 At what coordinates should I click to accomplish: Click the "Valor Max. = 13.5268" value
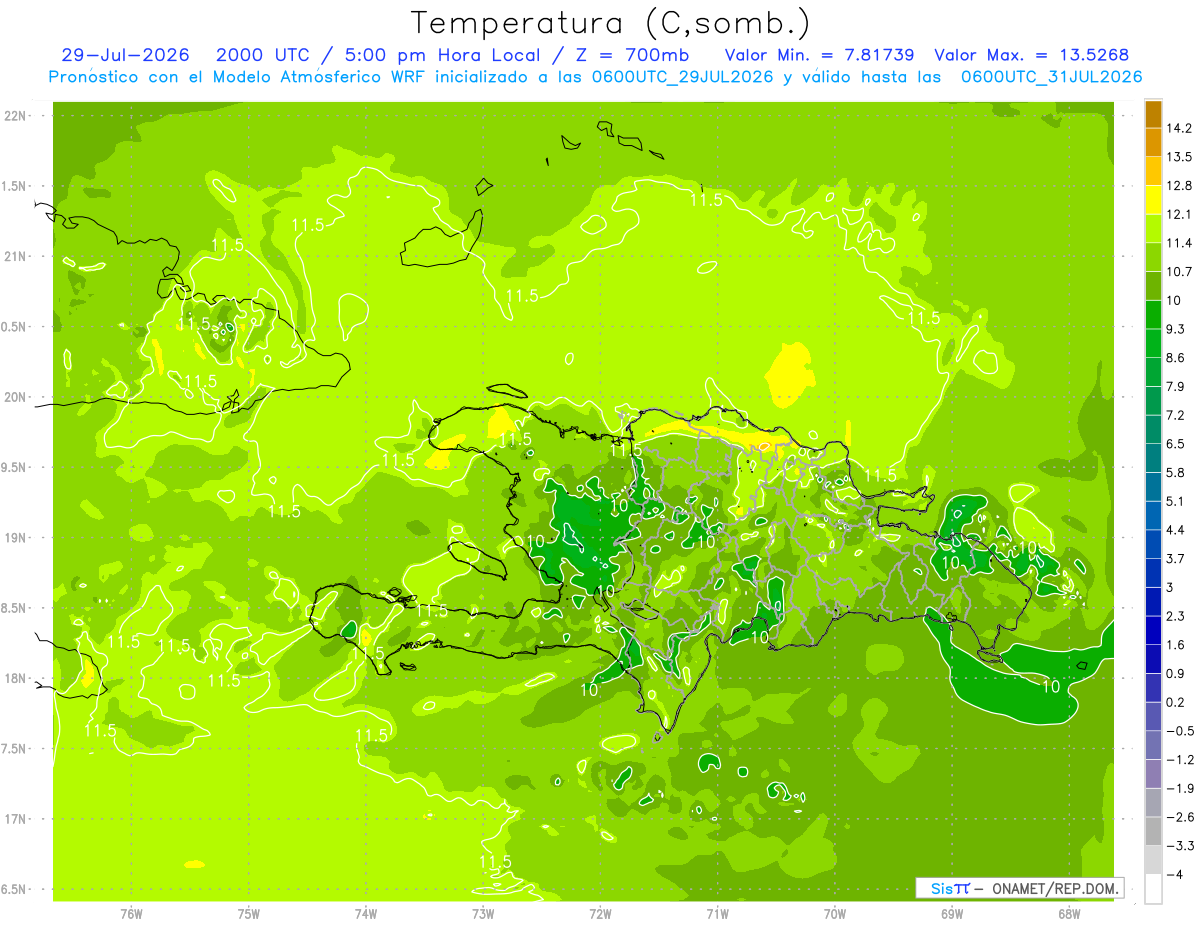coord(1032,55)
